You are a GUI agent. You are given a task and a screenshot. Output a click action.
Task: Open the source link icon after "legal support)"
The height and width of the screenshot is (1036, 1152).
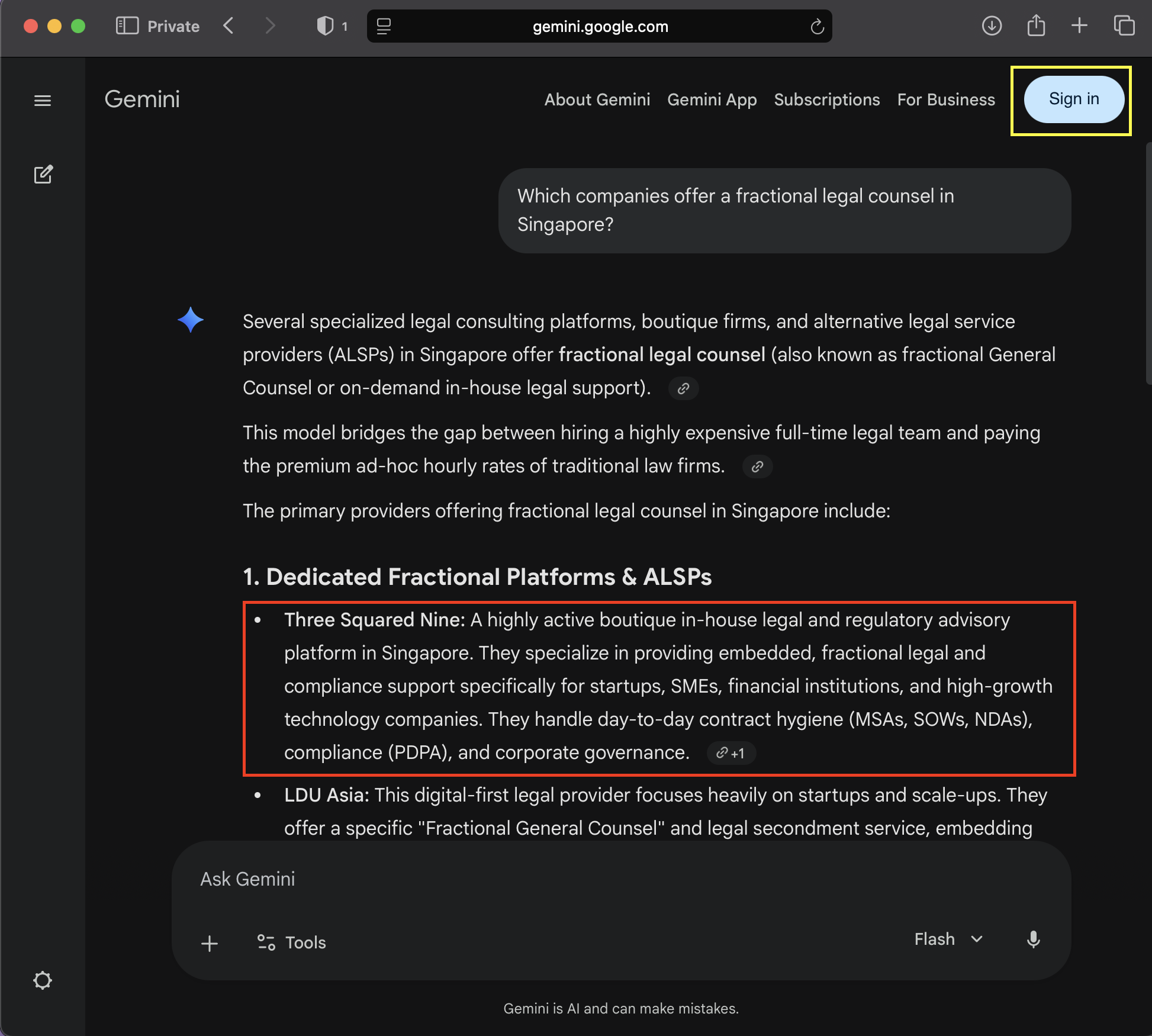pyautogui.click(x=684, y=388)
